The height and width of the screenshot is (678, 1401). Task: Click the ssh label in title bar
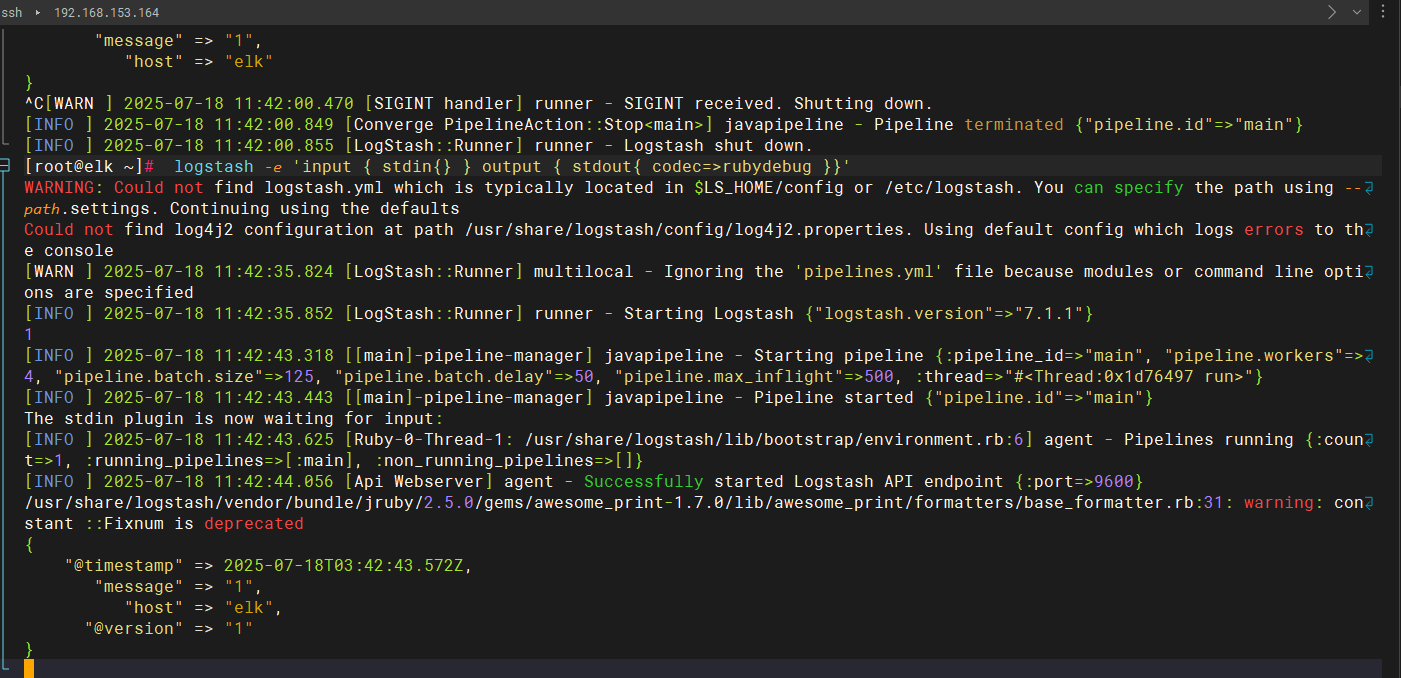(12, 12)
